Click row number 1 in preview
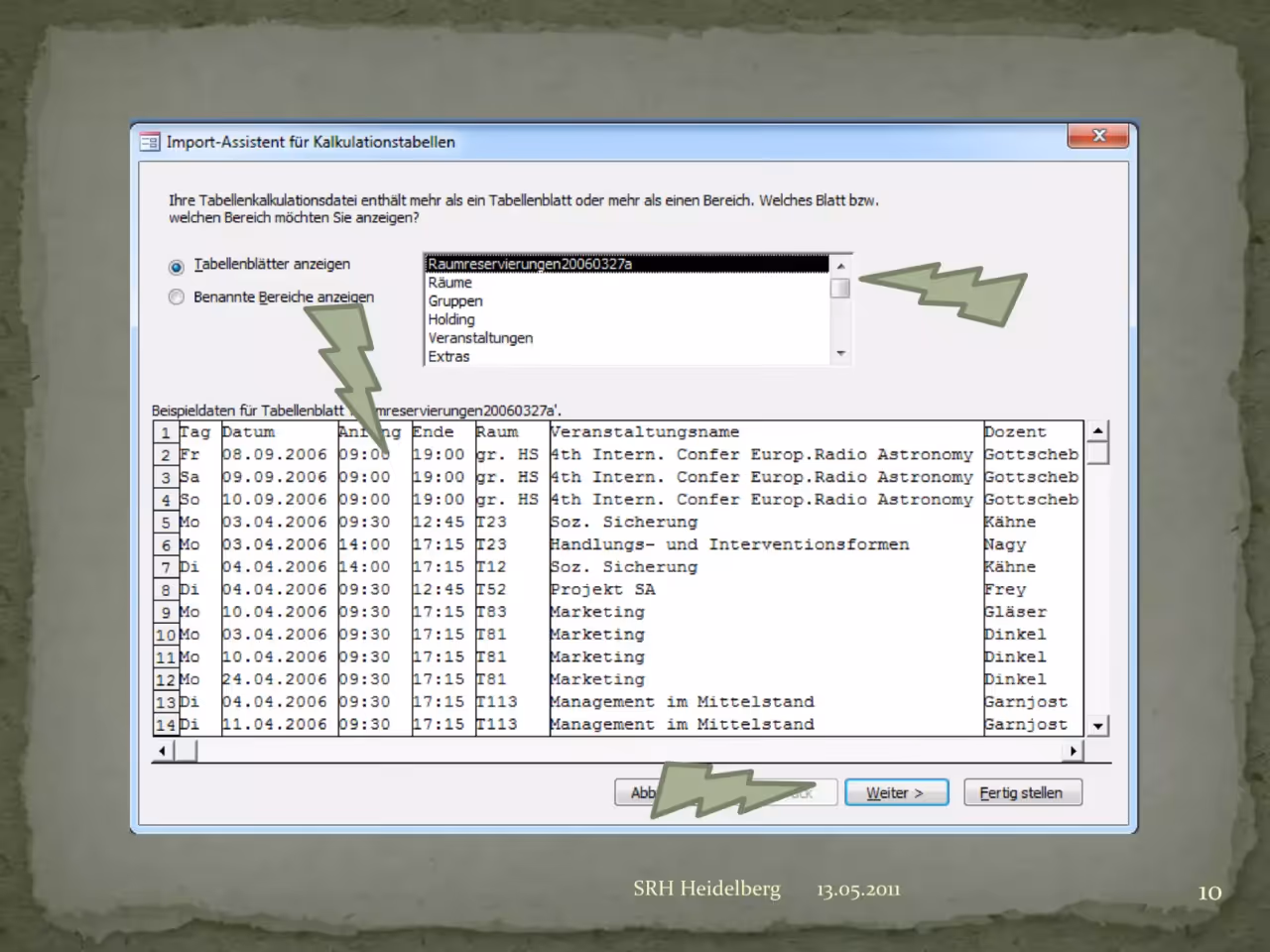The width and height of the screenshot is (1270, 952). [x=166, y=432]
